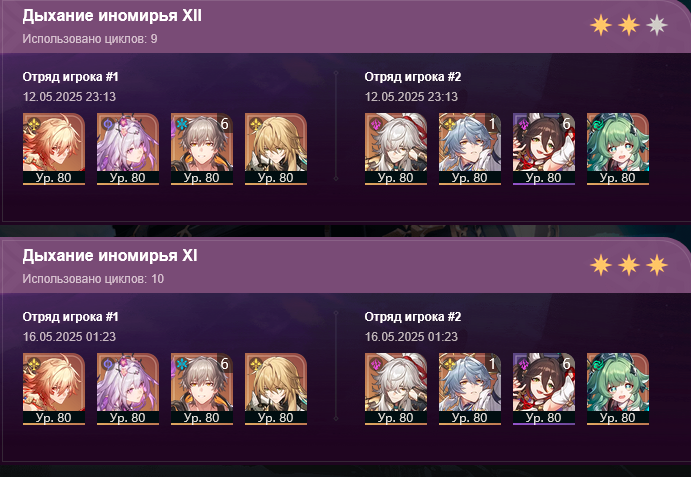Click the Ice element icon in XII squad 1
Viewport: 691px width, 477px height.
pos(182,124)
